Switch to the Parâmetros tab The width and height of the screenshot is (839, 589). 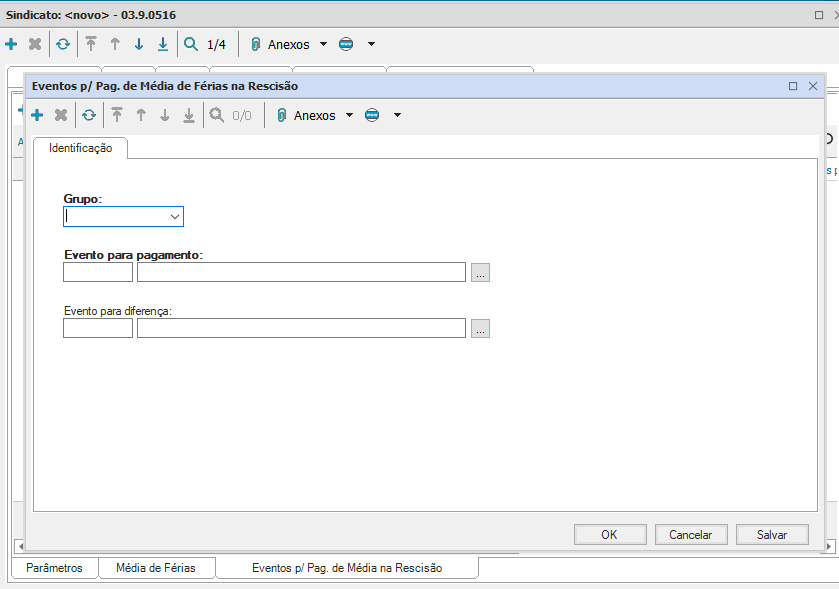pos(55,568)
